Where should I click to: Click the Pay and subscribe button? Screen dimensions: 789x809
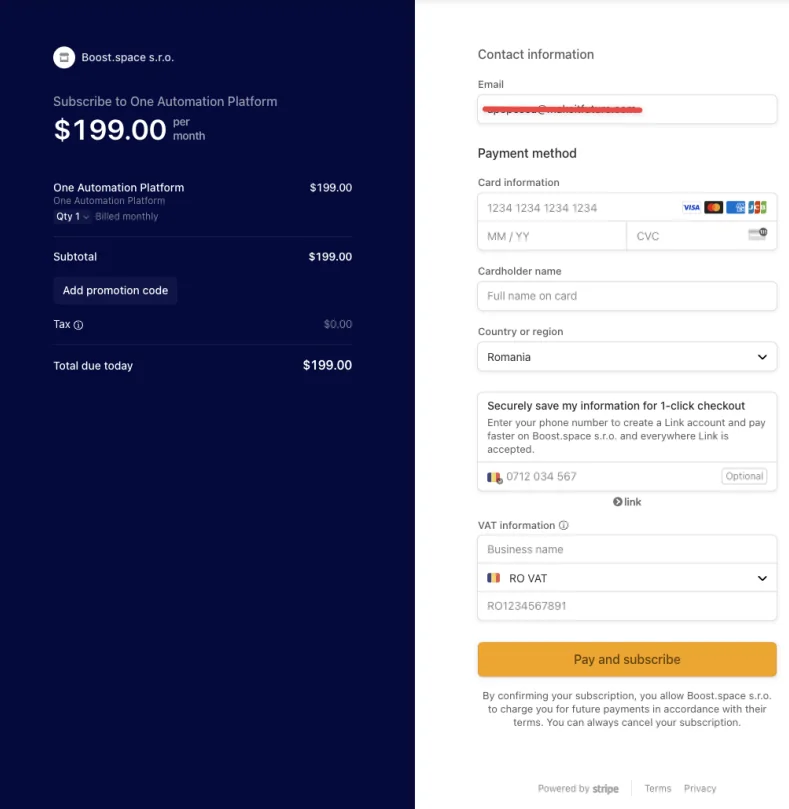[627, 659]
